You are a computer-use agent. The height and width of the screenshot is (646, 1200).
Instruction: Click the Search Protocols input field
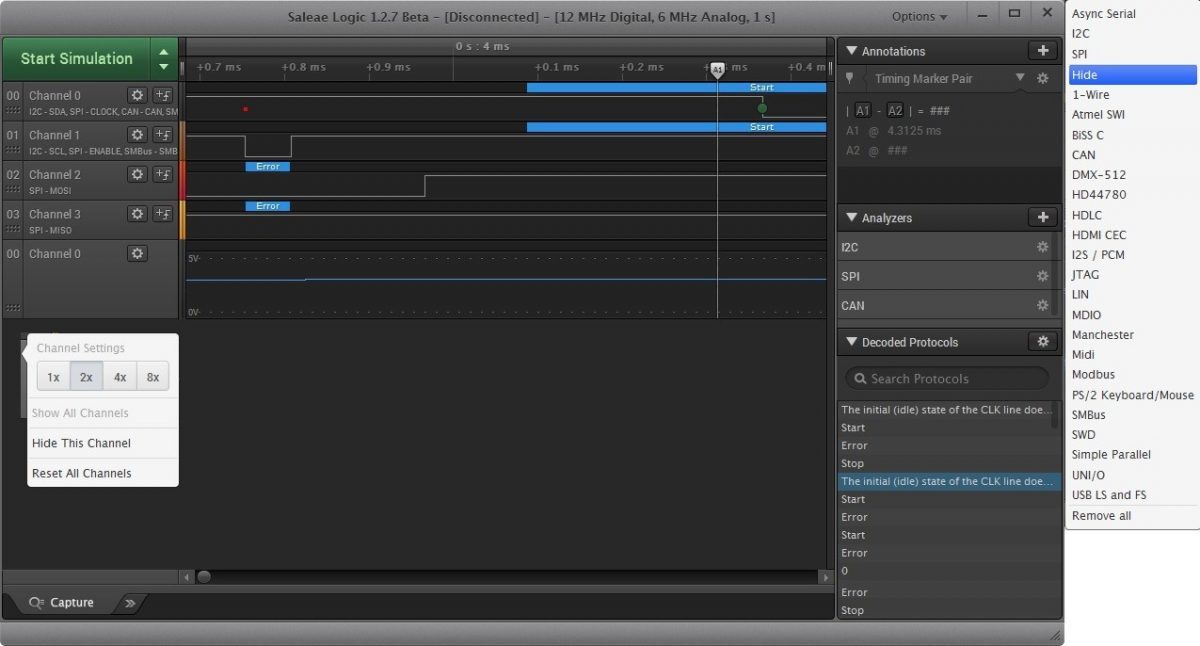point(947,379)
